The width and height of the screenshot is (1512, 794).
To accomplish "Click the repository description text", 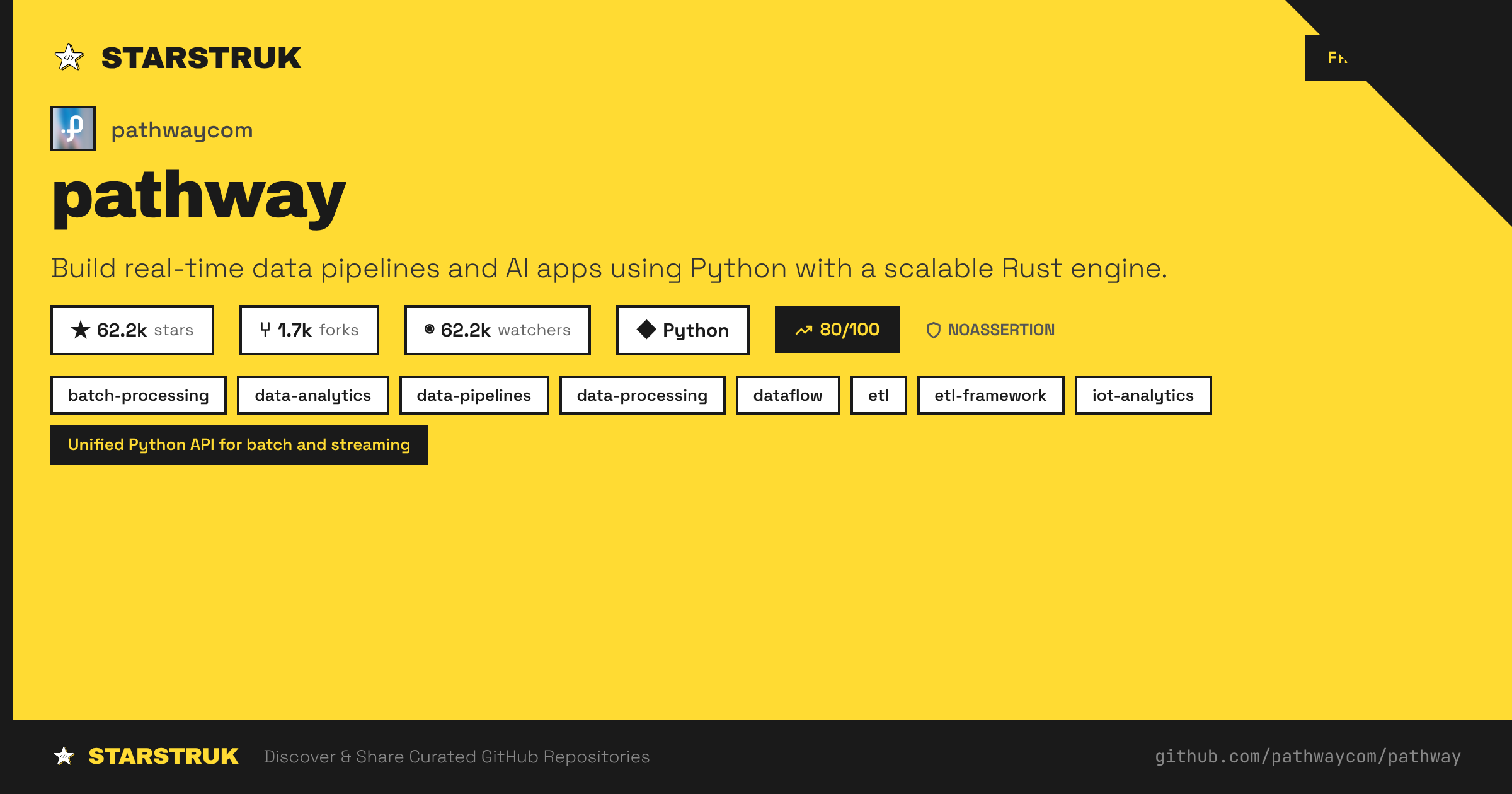I will (609, 269).
